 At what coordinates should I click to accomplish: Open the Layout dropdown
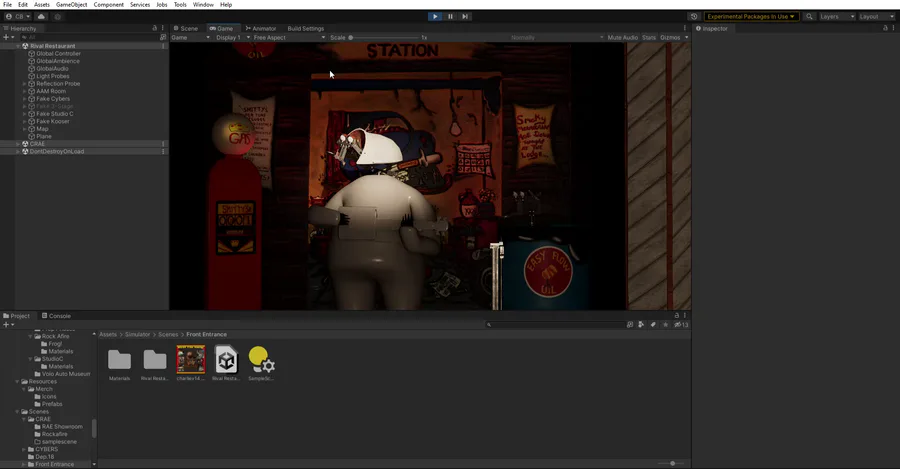coord(876,17)
